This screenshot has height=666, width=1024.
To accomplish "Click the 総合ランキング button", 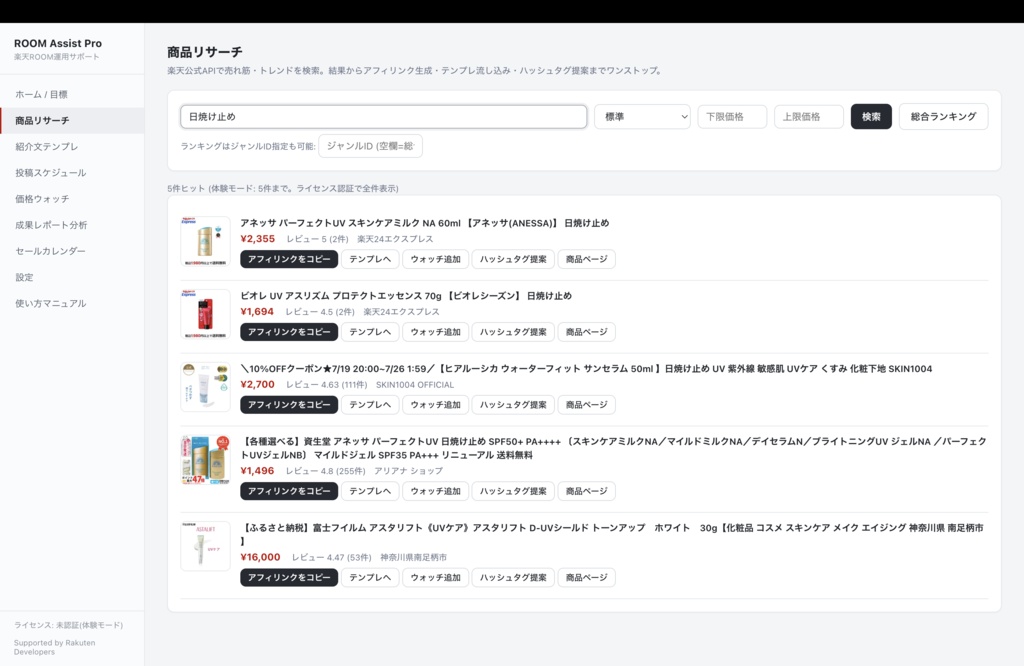I will [943, 116].
